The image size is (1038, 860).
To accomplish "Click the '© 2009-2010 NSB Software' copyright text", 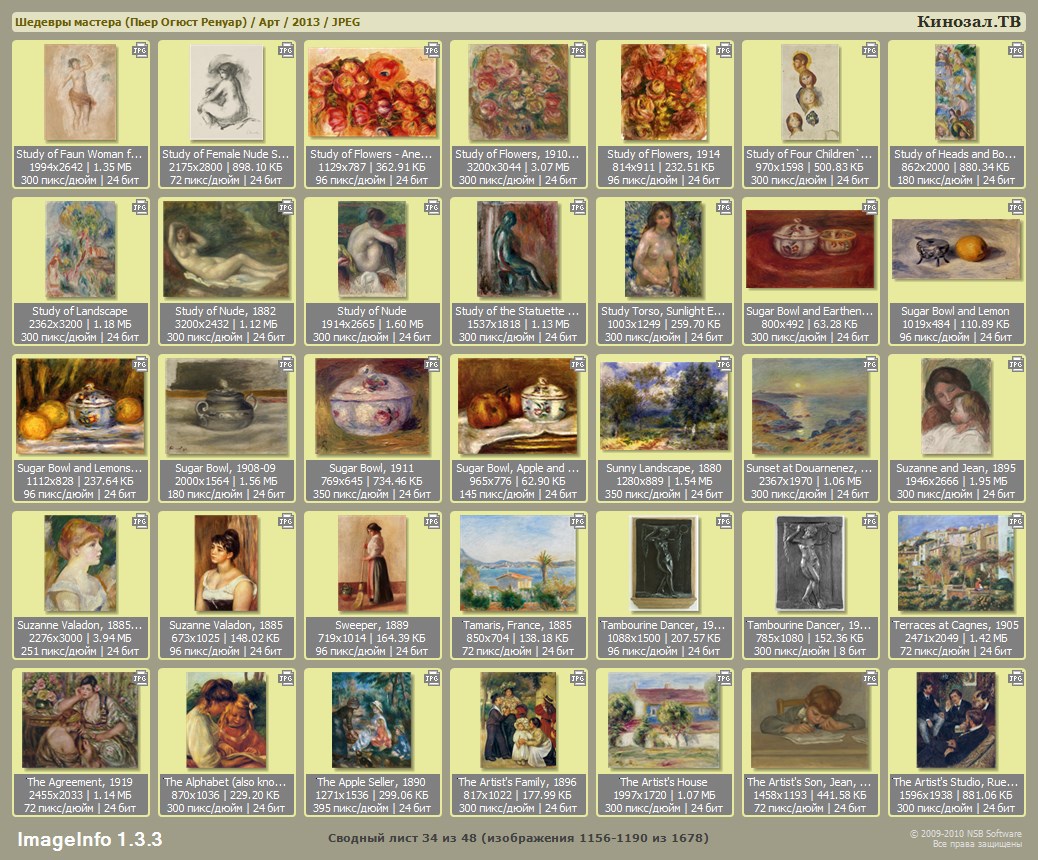I will pos(966,834).
